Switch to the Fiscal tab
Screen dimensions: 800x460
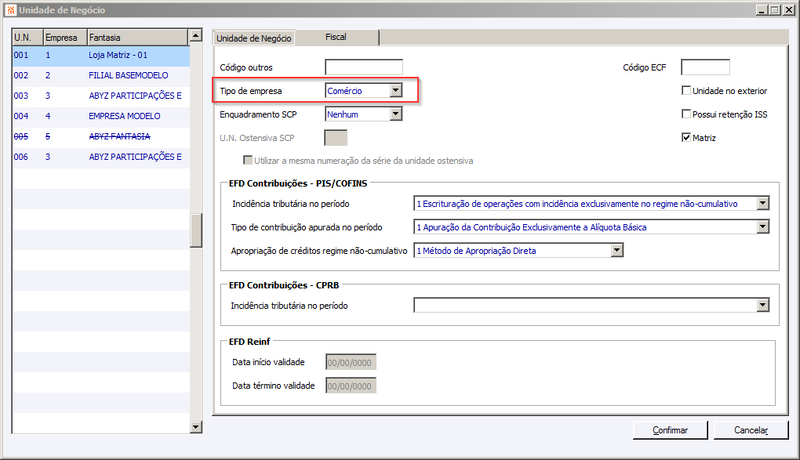[x=336, y=37]
